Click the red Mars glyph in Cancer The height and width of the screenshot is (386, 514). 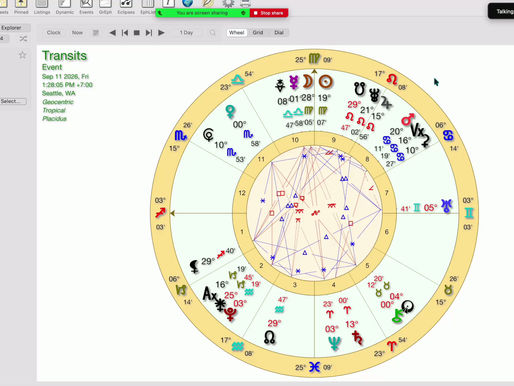pos(408,119)
